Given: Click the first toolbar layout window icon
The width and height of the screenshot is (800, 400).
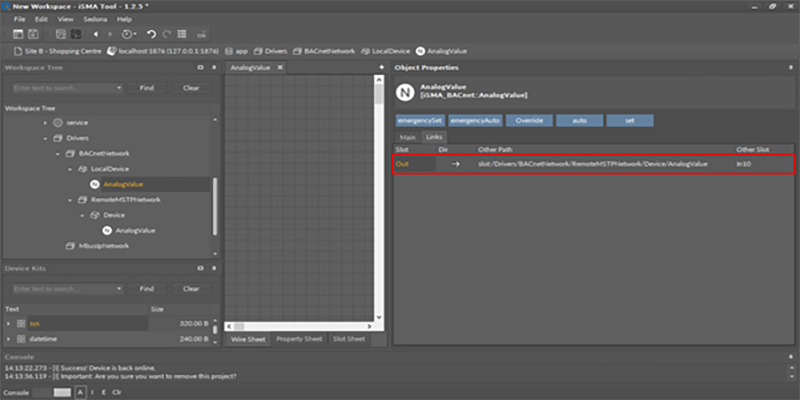Looking at the screenshot, I should pos(18,34).
